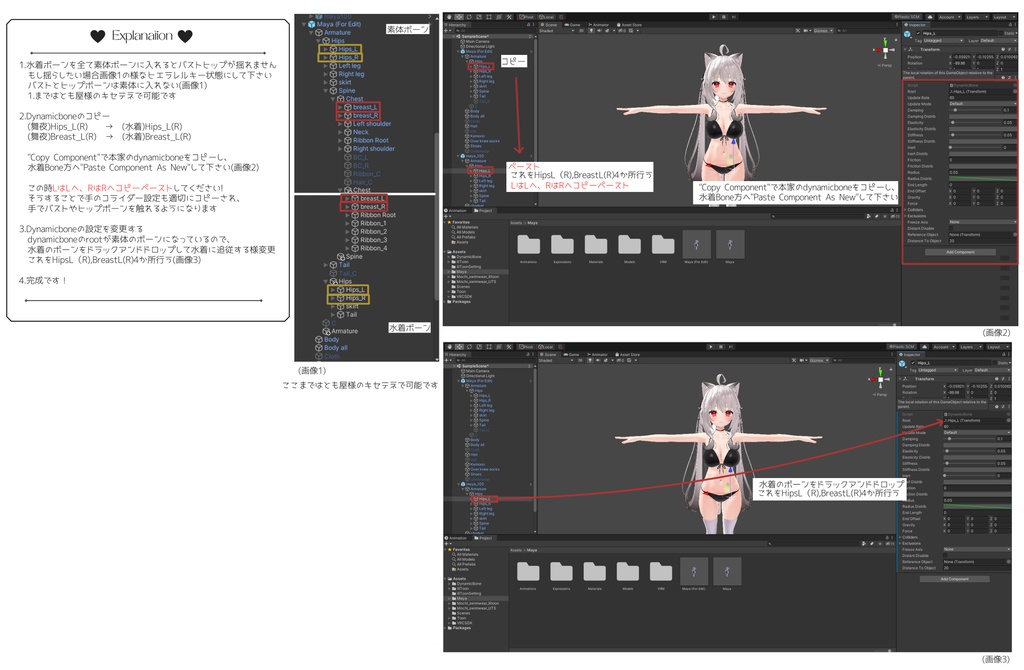Select the Transform tool in 画像2 Unity toolbar
Viewport: 1024px width, 670px height.
pos(499,17)
